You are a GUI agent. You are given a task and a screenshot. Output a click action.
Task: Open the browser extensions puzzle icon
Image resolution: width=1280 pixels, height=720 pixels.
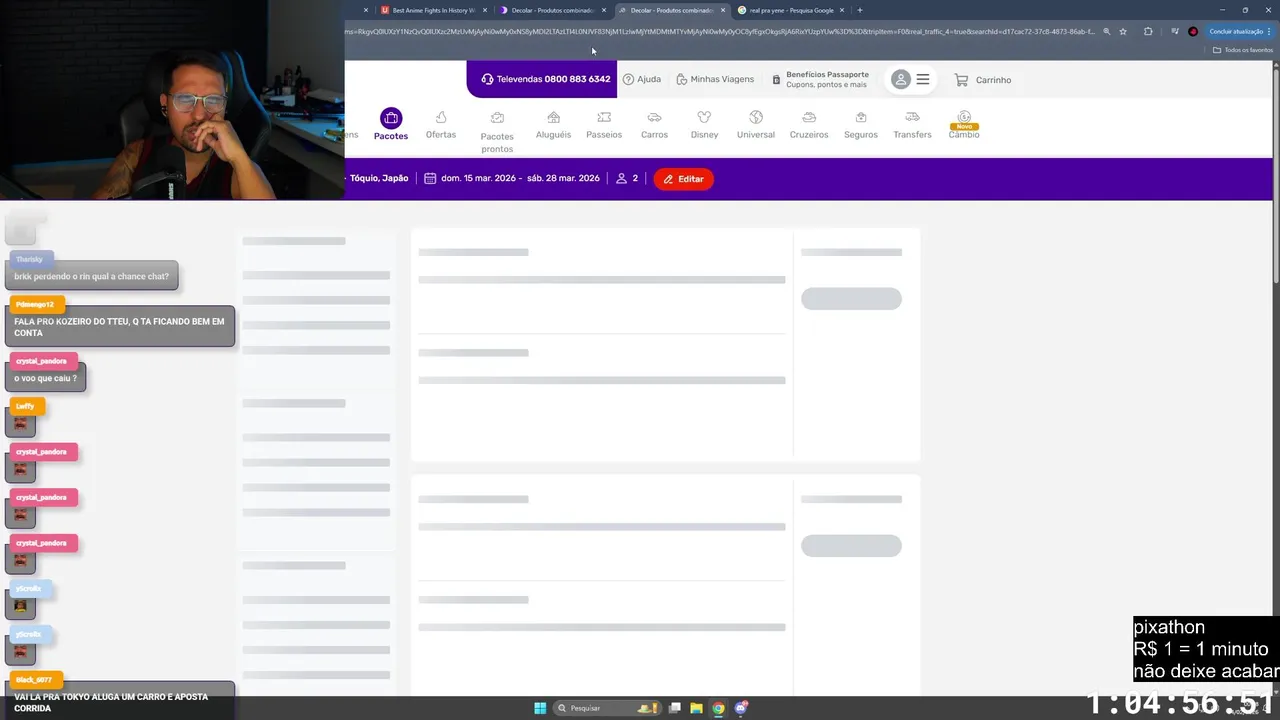[x=1148, y=31]
